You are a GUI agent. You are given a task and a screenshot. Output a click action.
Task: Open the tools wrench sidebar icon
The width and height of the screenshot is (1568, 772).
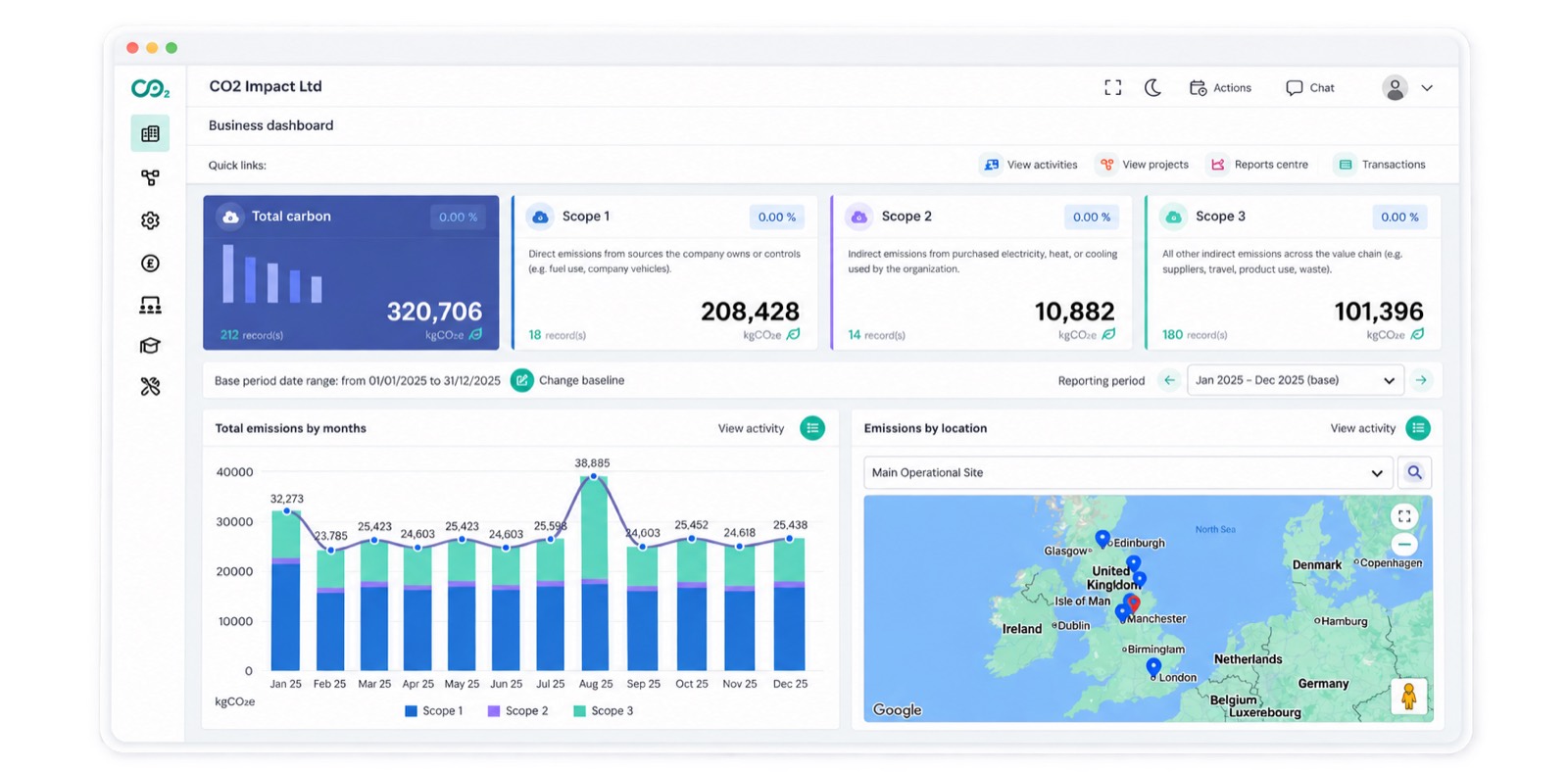150,387
